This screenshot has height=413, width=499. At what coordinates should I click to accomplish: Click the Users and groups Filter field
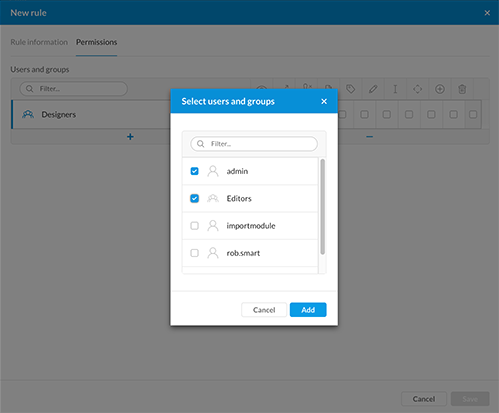[x=74, y=89]
